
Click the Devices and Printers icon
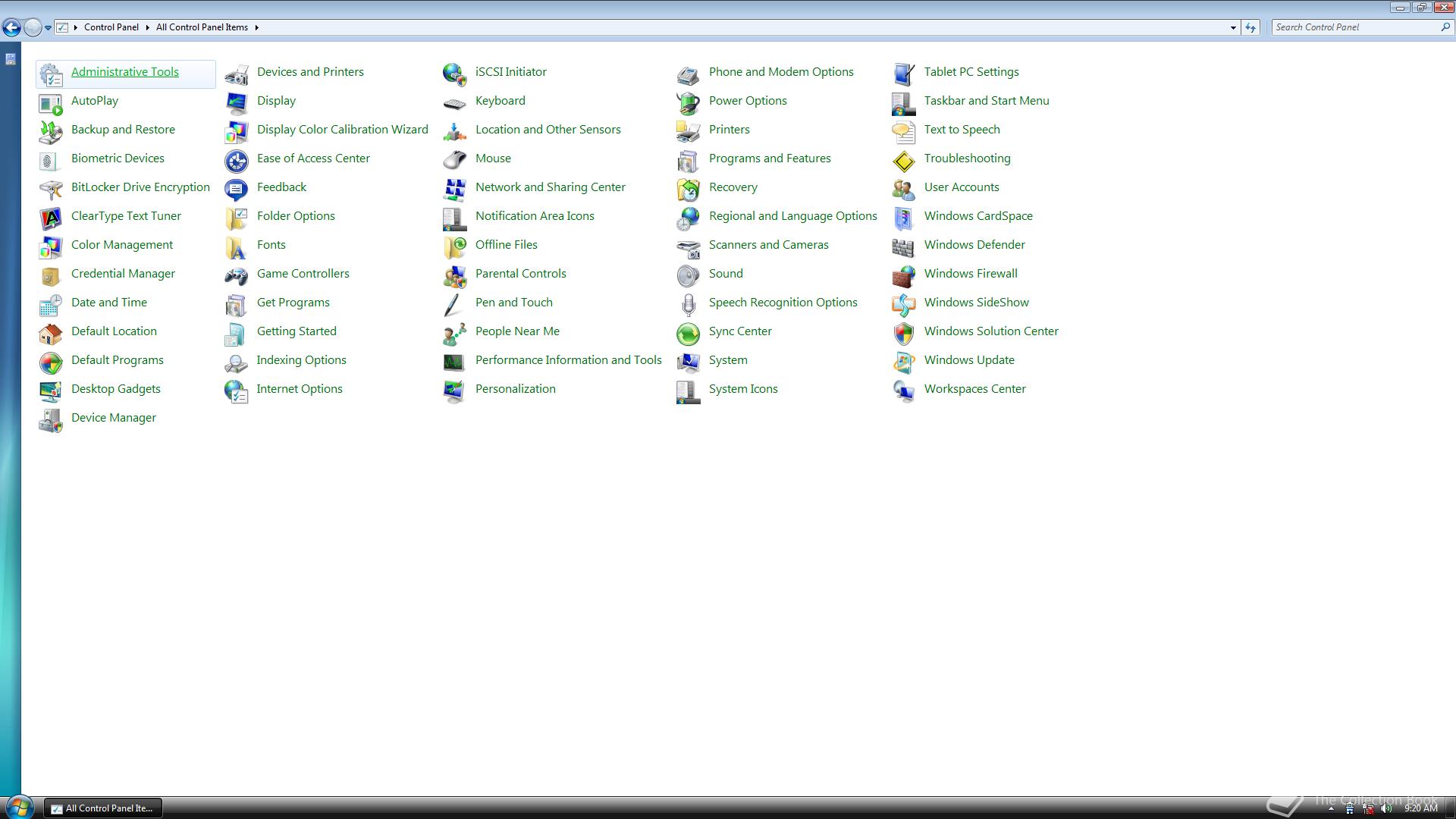pyautogui.click(x=237, y=74)
